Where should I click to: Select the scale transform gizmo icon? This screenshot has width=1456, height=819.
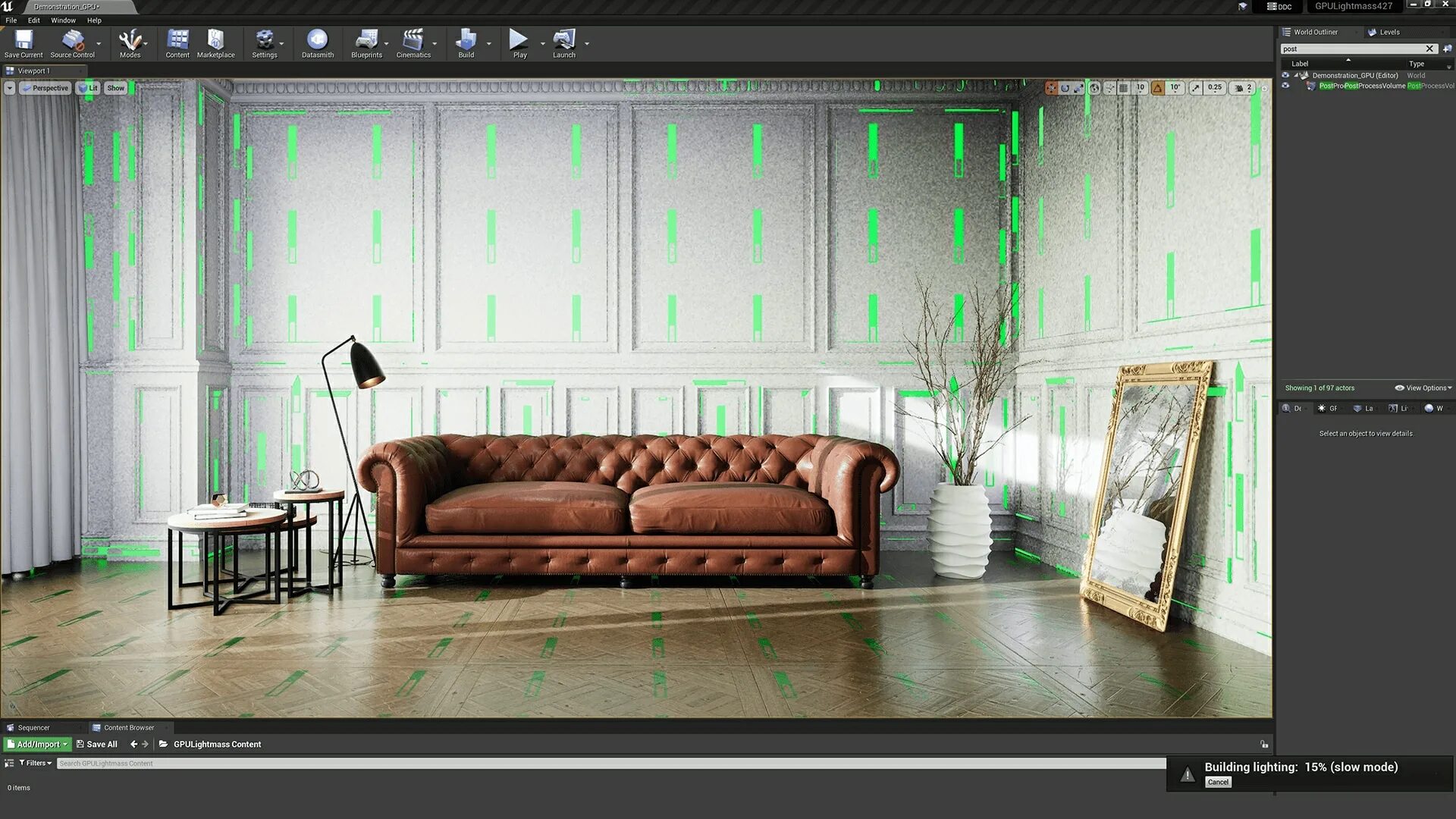tap(1078, 88)
